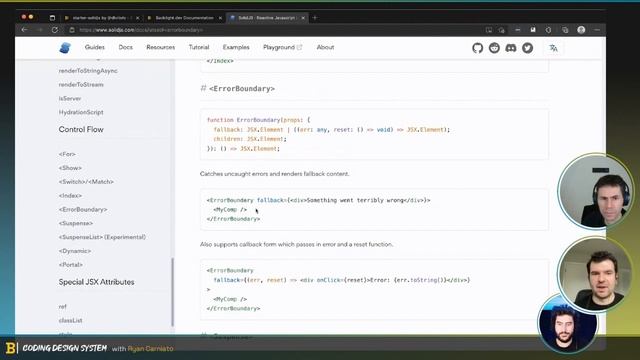Open the SolidJS GitHub icon link
640x360 pixels.
coord(478,48)
